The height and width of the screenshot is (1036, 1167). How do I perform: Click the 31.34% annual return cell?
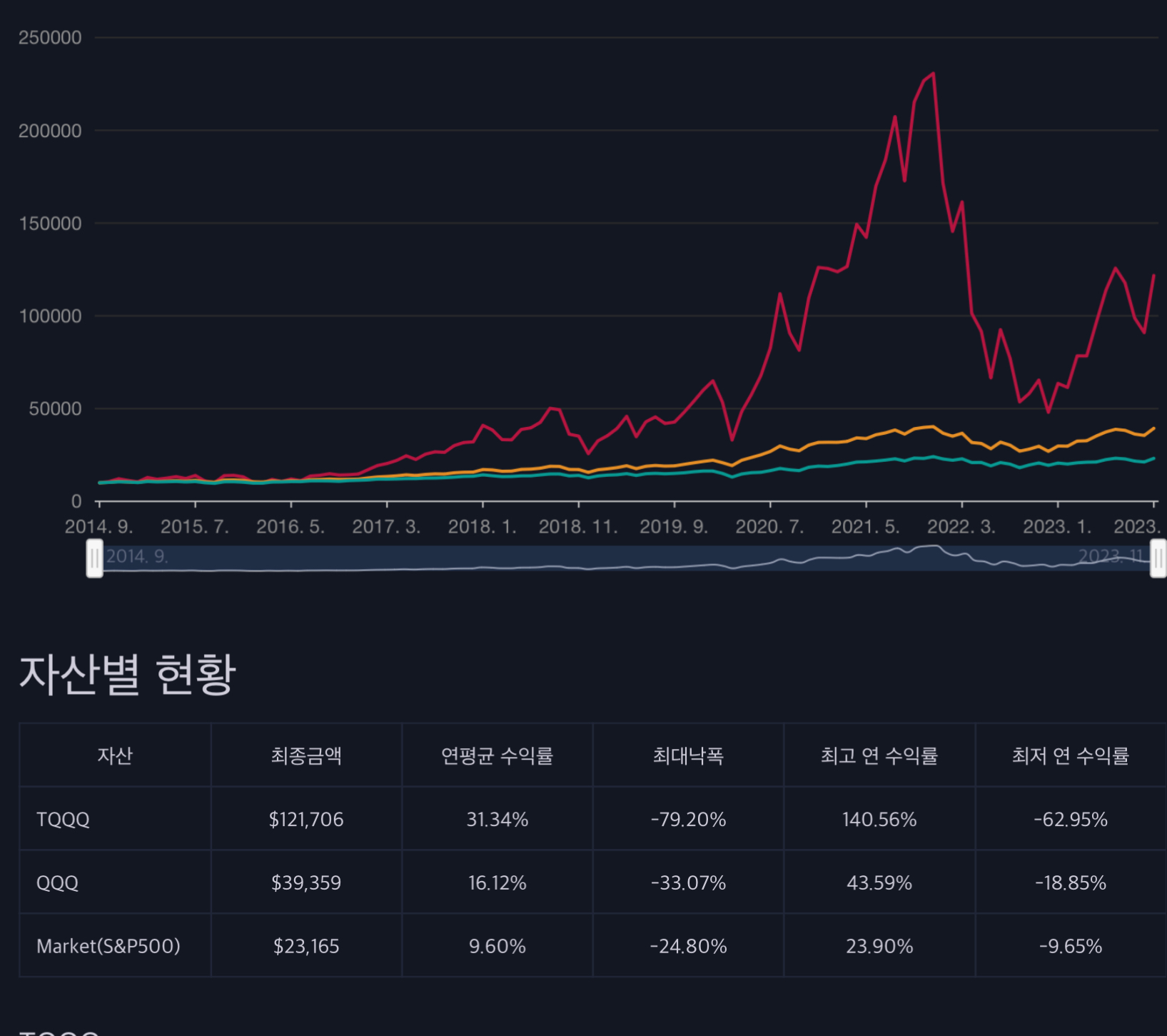point(497,819)
